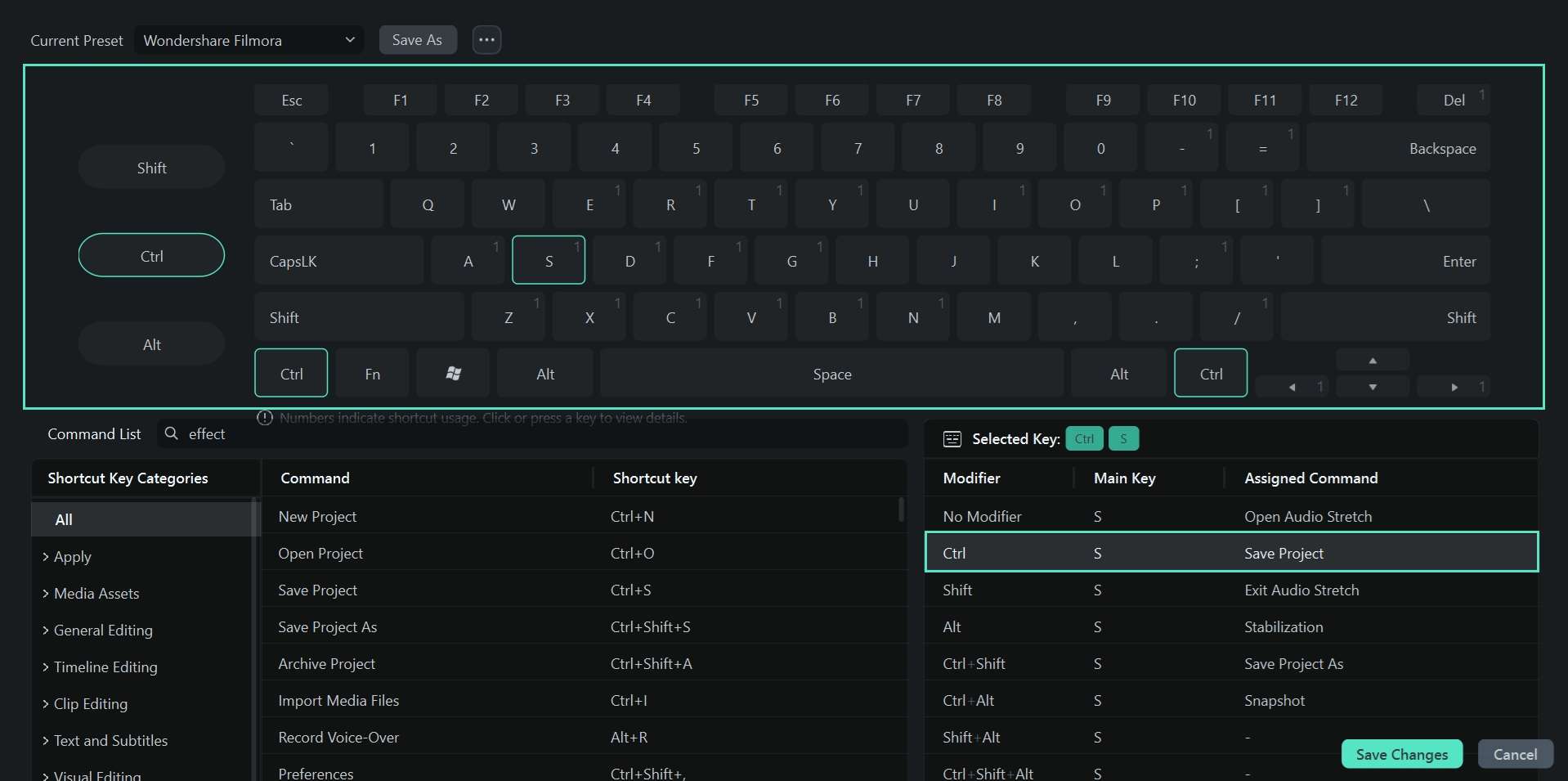1568x781 pixels.
Task: Click the left arrow key
Action: [x=1292, y=387]
